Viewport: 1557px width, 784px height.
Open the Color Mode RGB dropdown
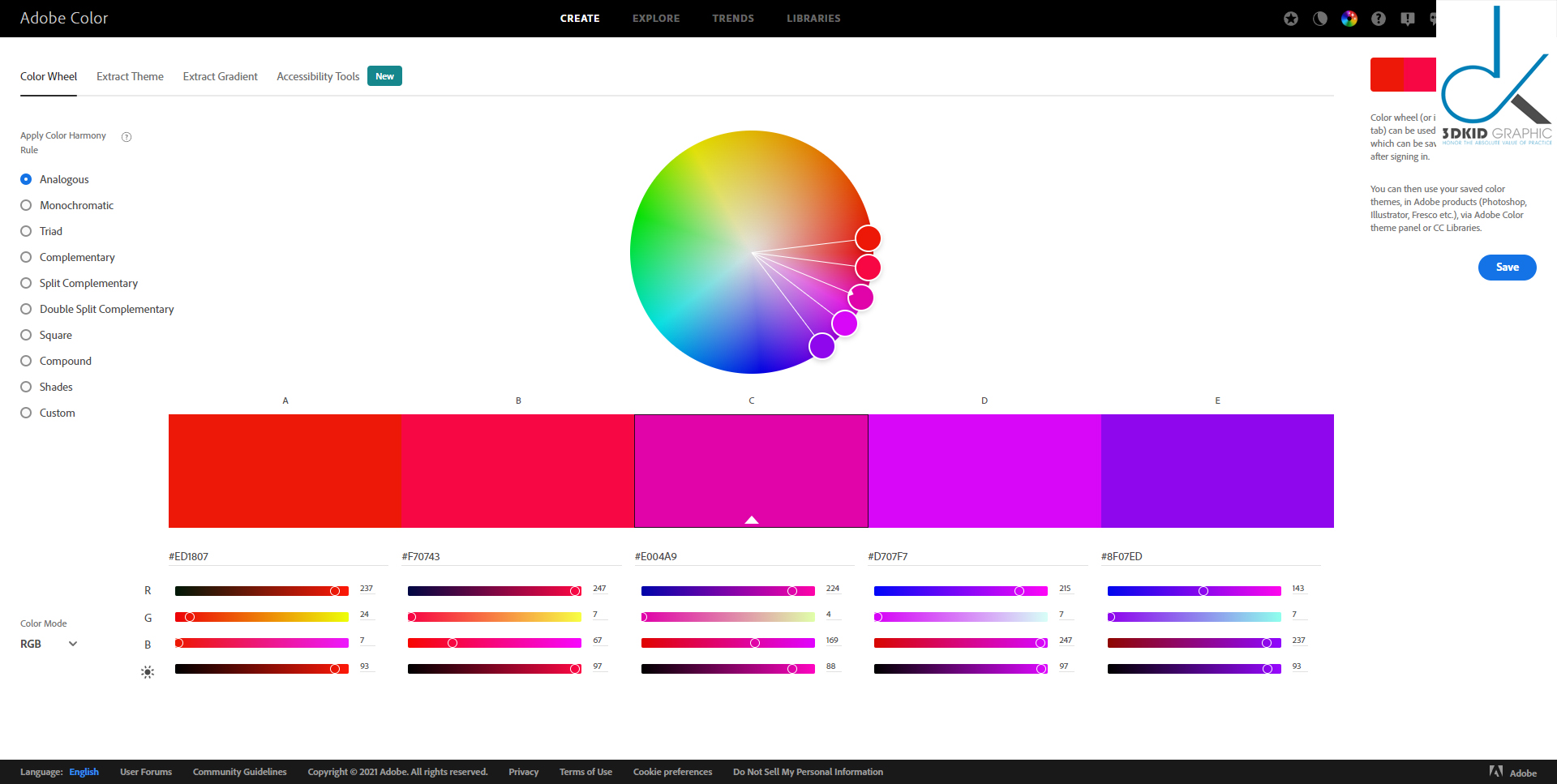[x=49, y=644]
